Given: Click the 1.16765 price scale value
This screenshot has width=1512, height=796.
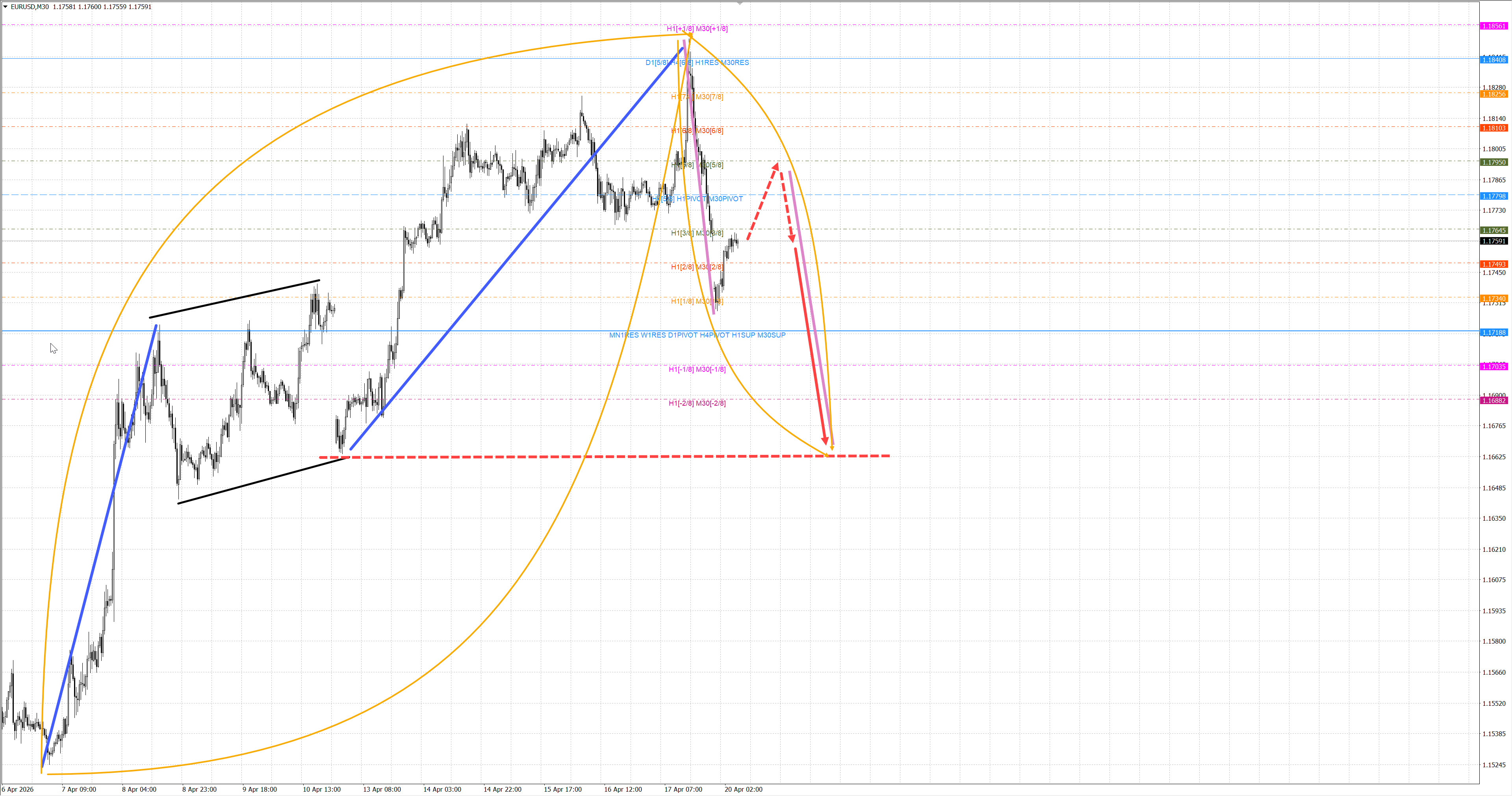Looking at the screenshot, I should click(x=1494, y=426).
